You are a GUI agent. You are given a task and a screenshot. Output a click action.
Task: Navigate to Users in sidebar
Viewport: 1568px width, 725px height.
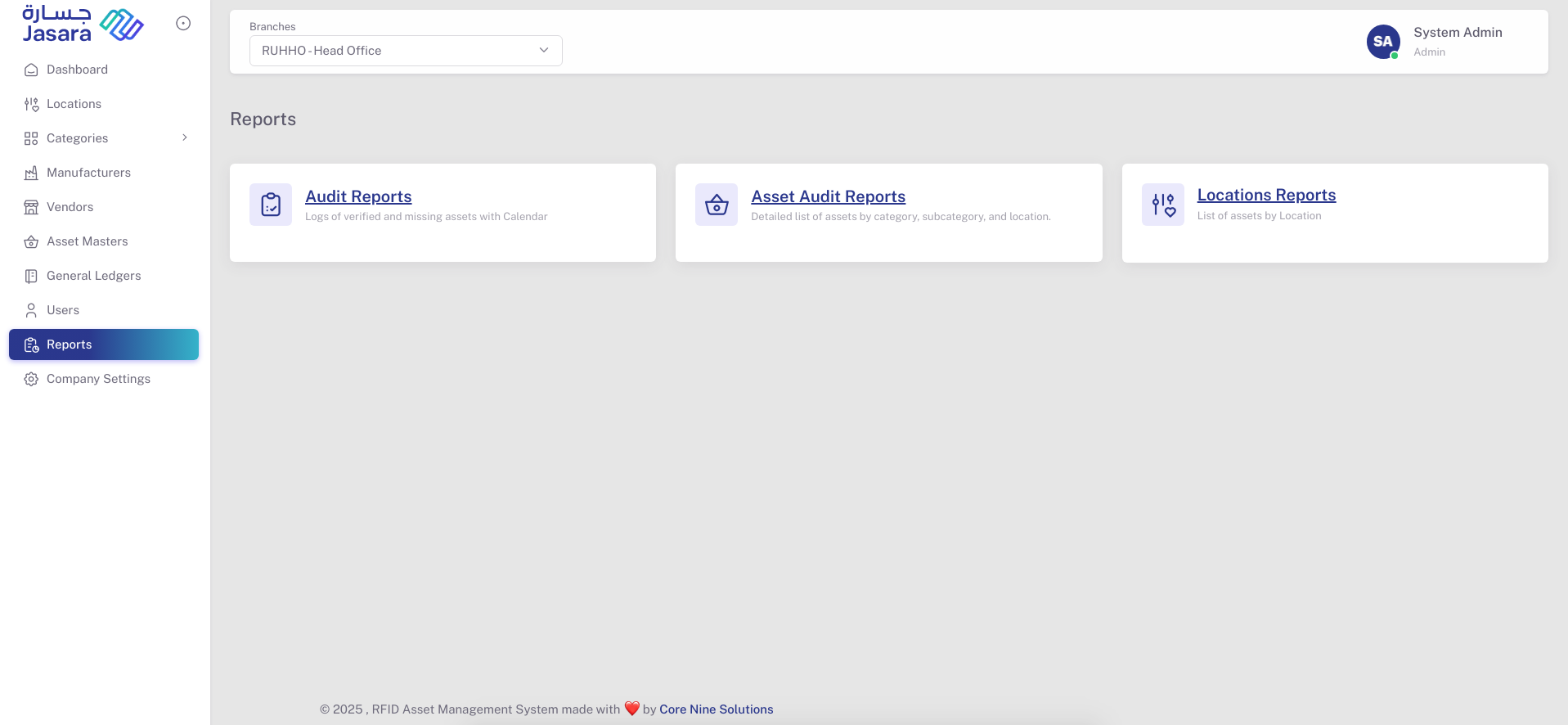(63, 310)
